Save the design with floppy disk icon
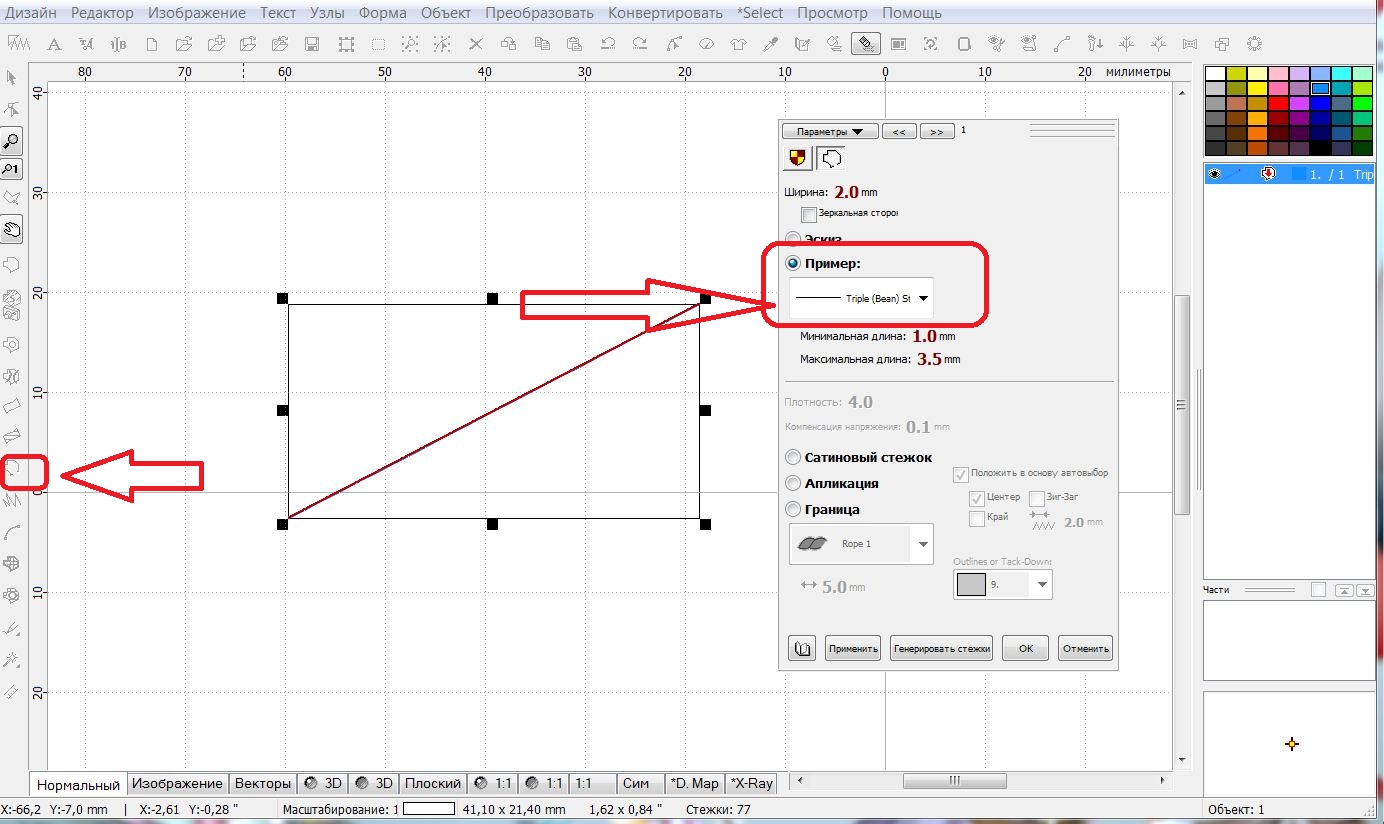 312,44
